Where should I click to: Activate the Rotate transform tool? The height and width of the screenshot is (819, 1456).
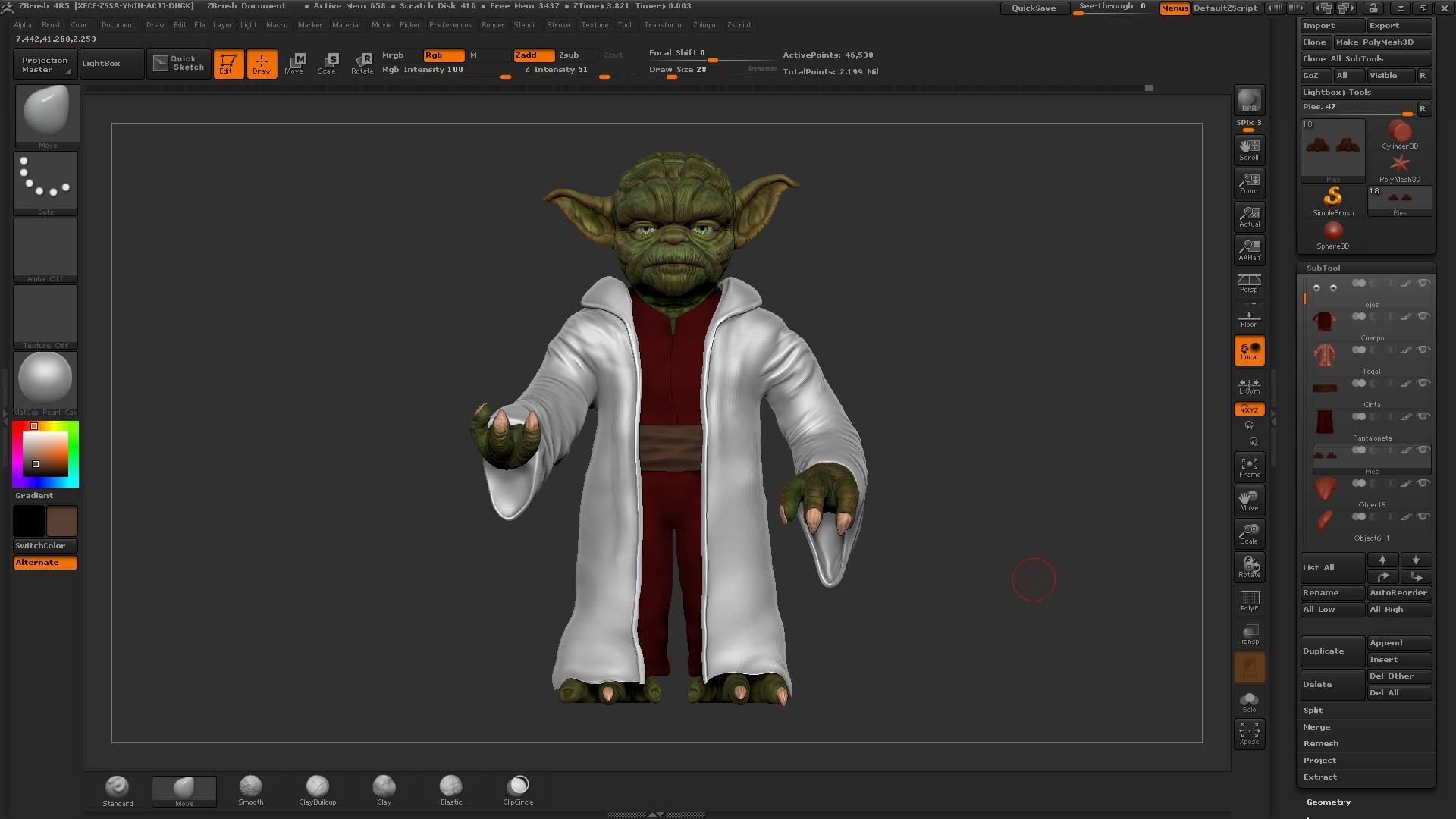(x=362, y=63)
